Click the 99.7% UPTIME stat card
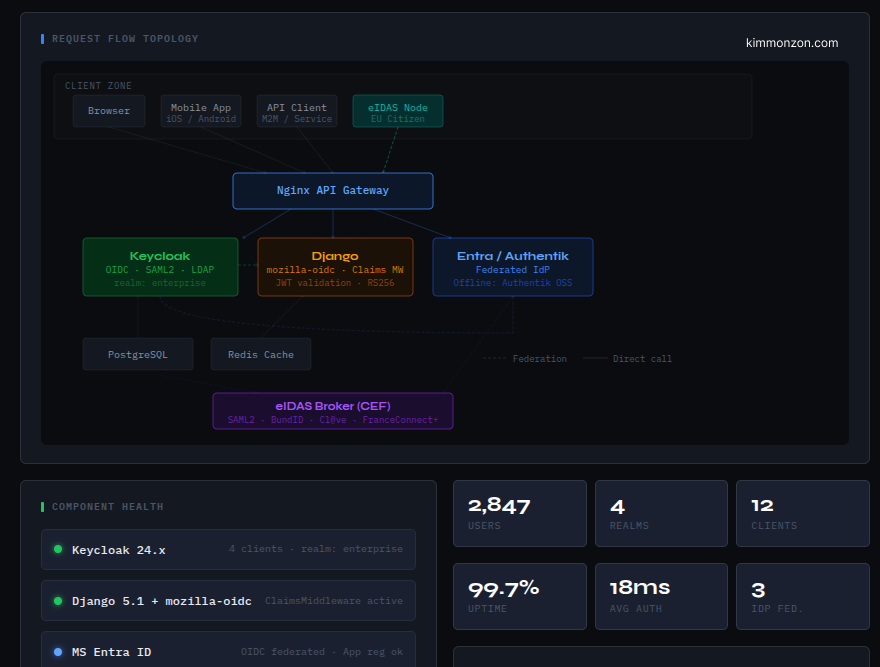The height and width of the screenshot is (667, 880). click(x=520, y=596)
